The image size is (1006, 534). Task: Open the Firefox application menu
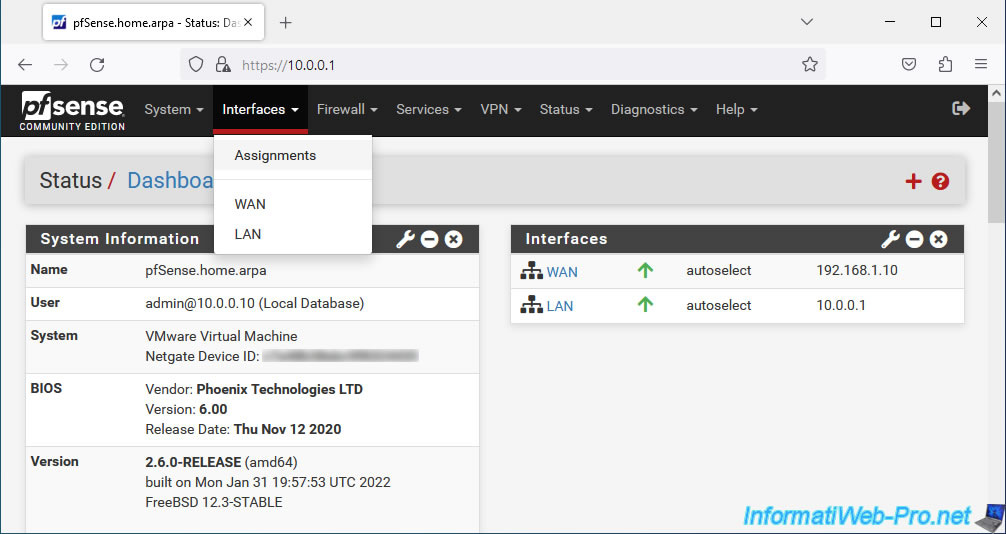980,64
